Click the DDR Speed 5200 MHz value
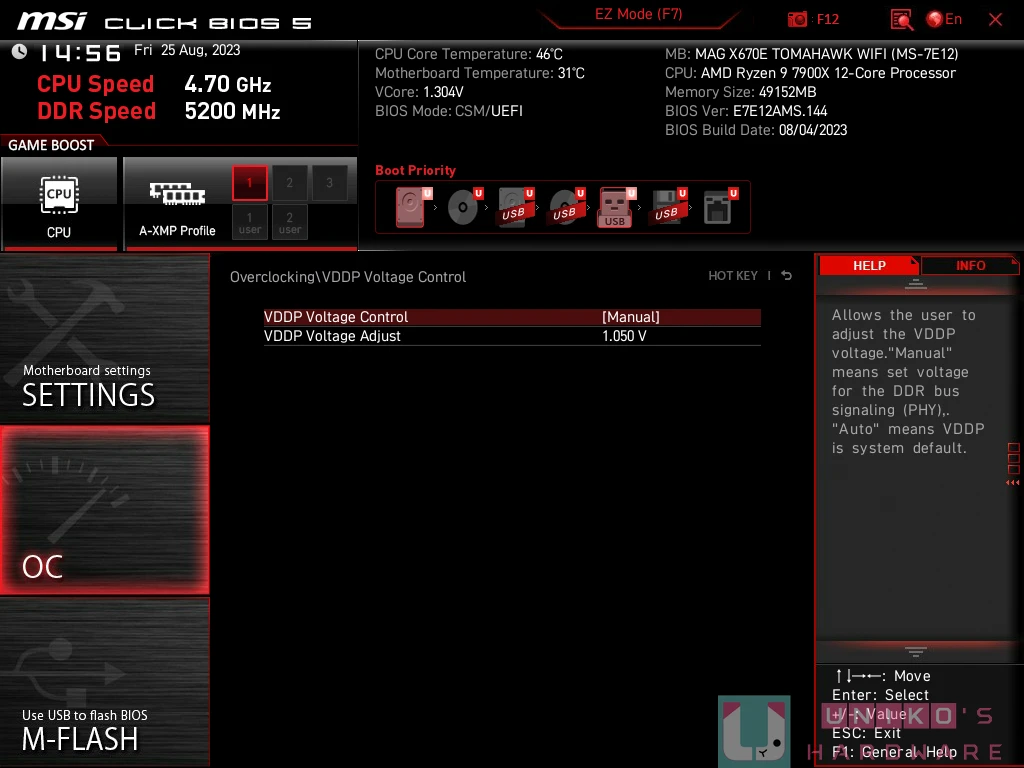Viewport: 1024px width, 768px height. tap(232, 111)
